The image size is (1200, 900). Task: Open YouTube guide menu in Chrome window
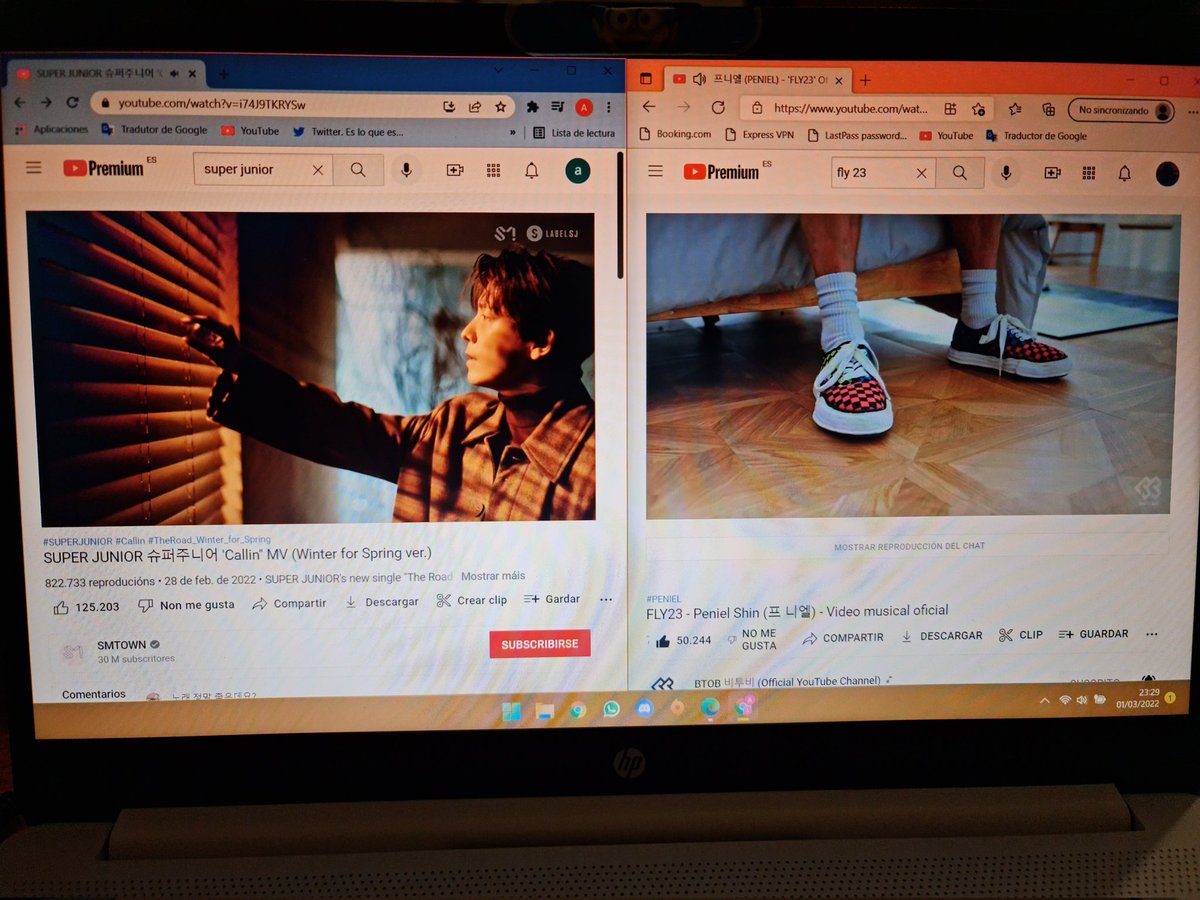pos(34,168)
